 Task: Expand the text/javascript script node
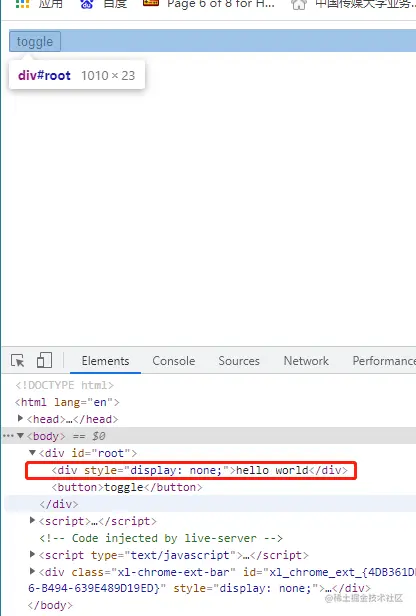click(33, 554)
